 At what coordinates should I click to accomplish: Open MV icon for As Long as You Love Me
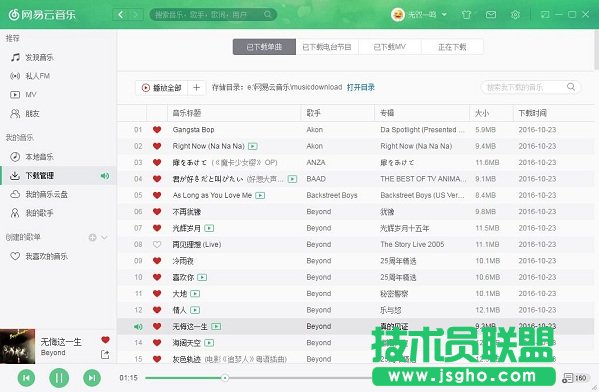coord(260,196)
